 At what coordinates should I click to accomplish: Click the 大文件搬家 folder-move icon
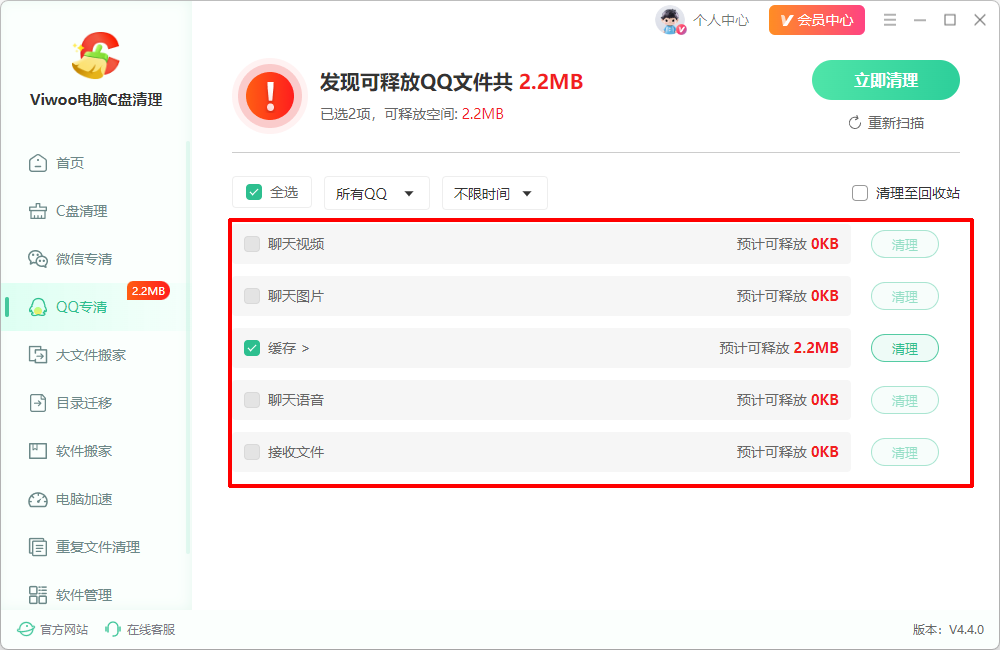(x=38, y=355)
